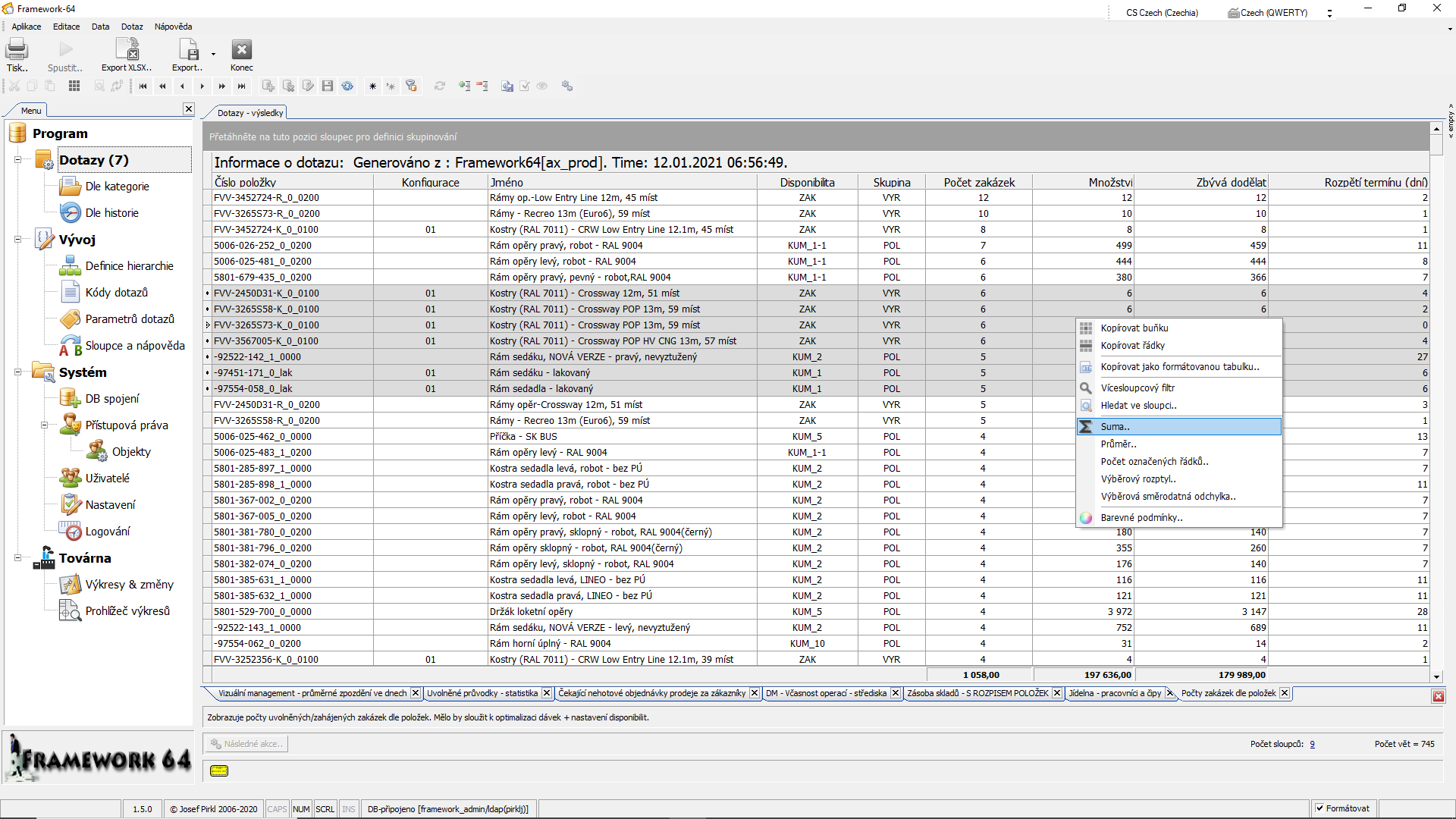Screen dimensions: 1456x819
Task: Click the gears settings toolbar icon
Action: coord(567,86)
